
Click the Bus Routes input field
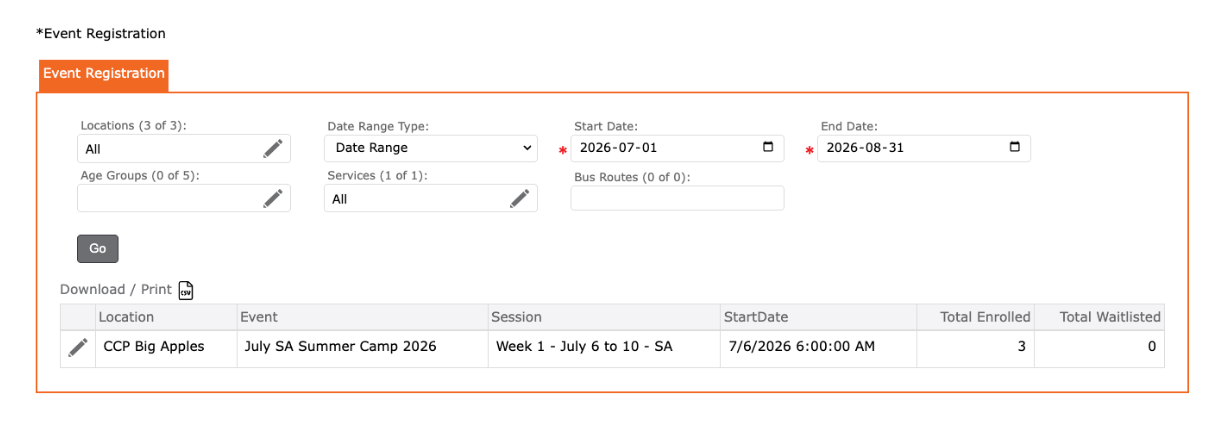point(678,198)
